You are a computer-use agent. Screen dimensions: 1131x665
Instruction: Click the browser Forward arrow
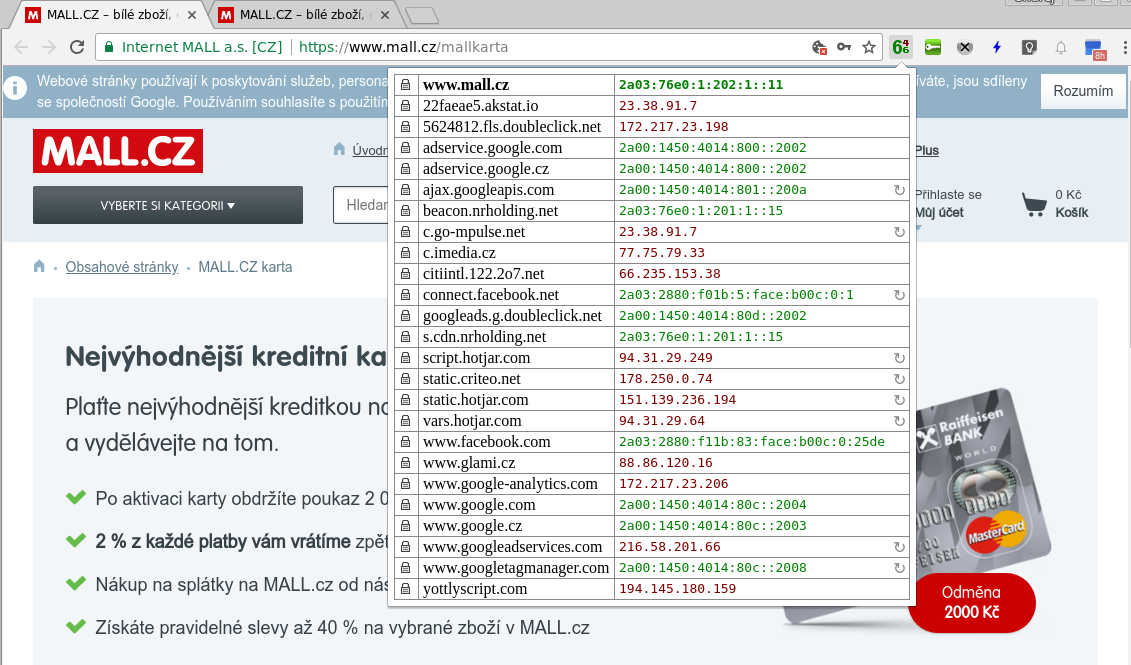click(x=48, y=48)
